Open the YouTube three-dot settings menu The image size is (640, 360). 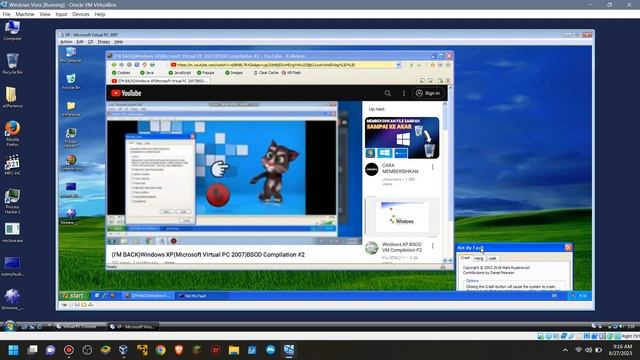pos(404,93)
